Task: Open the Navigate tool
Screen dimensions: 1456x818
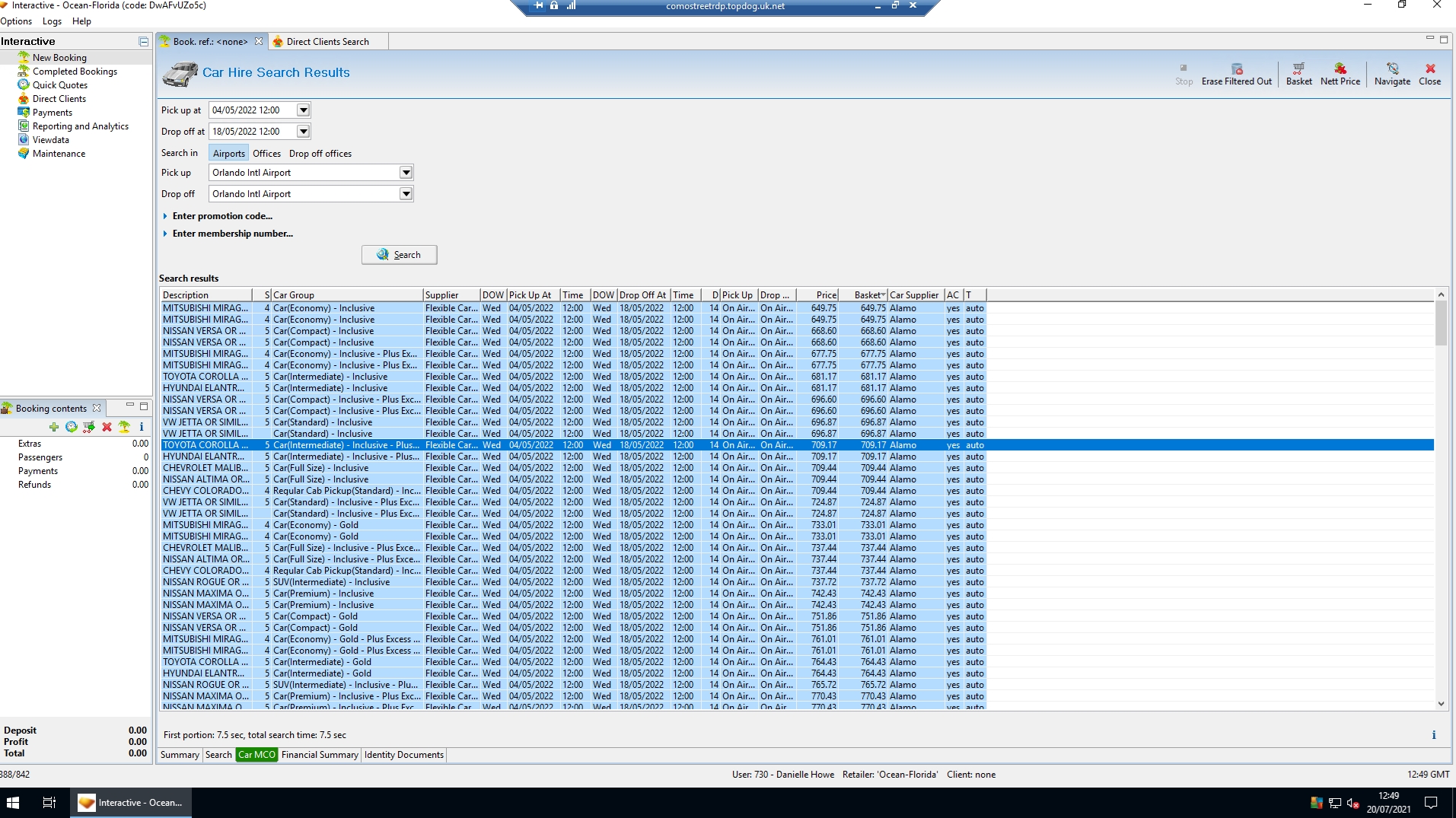Action: 1392,74
